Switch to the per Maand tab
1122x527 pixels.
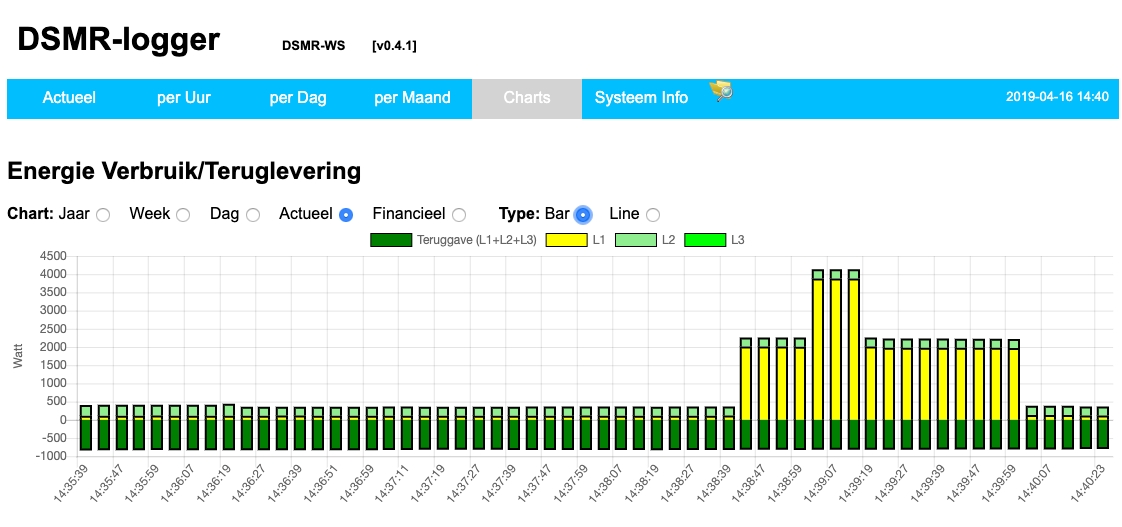pyautogui.click(x=412, y=98)
